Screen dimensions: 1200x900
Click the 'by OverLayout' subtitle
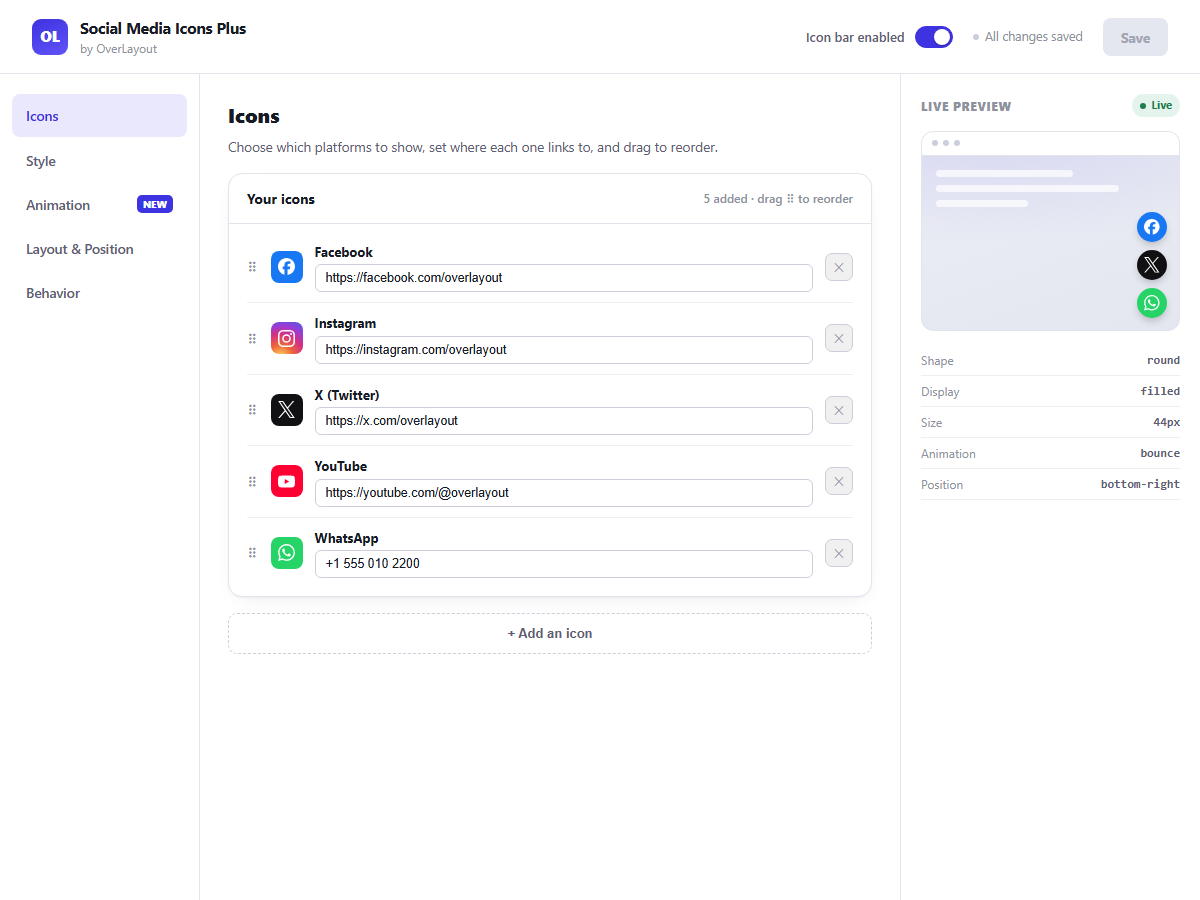pos(118,49)
